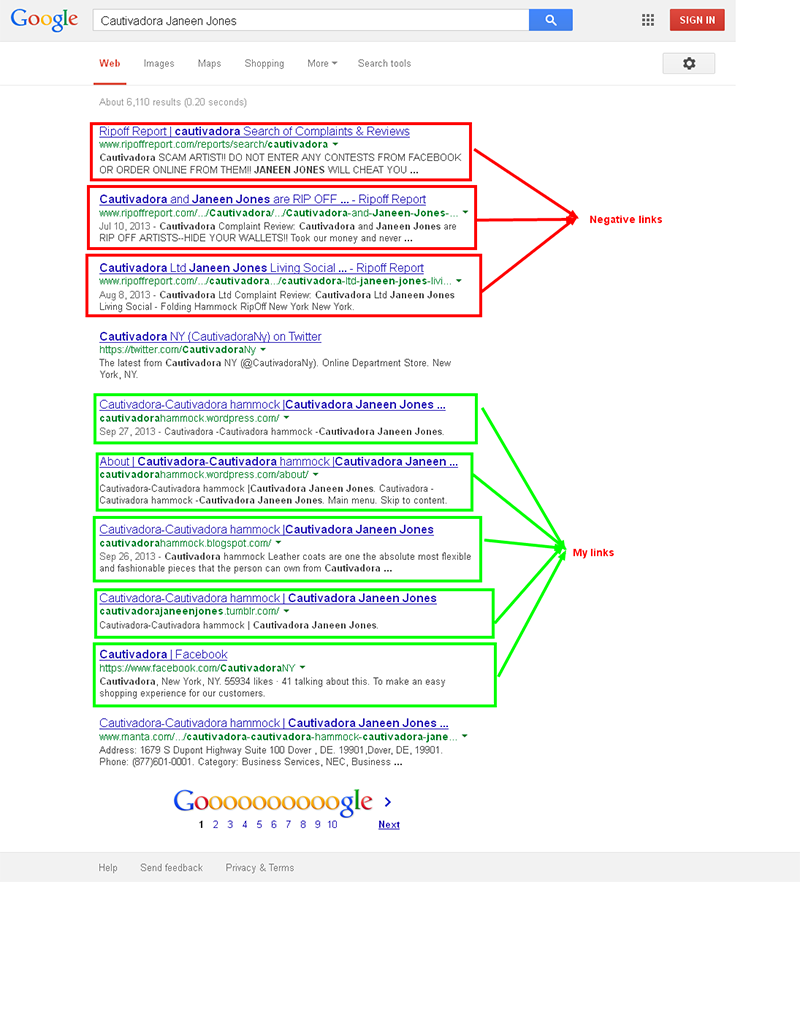The width and height of the screenshot is (800, 1020).
Task: Go to results page 5
Action: click(259, 825)
